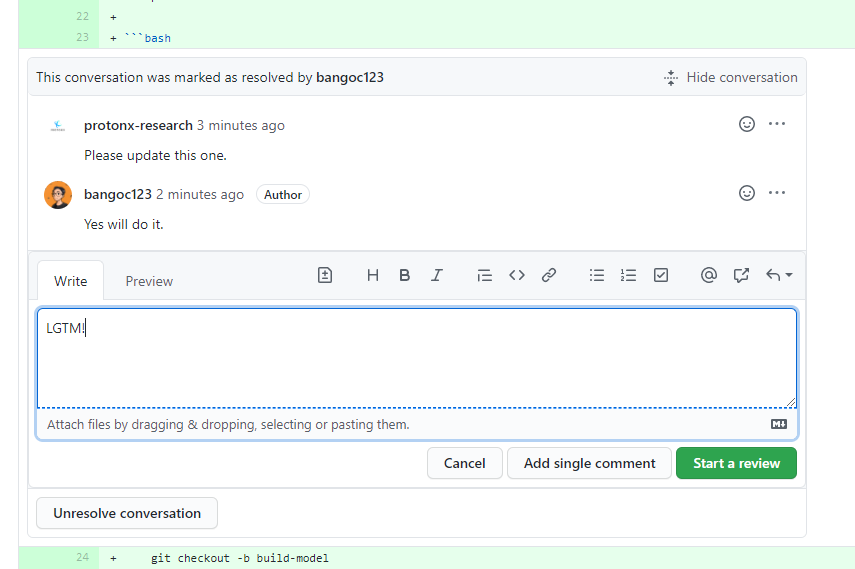This screenshot has width=855, height=569.
Task: Cancel the comment
Action: tap(465, 463)
